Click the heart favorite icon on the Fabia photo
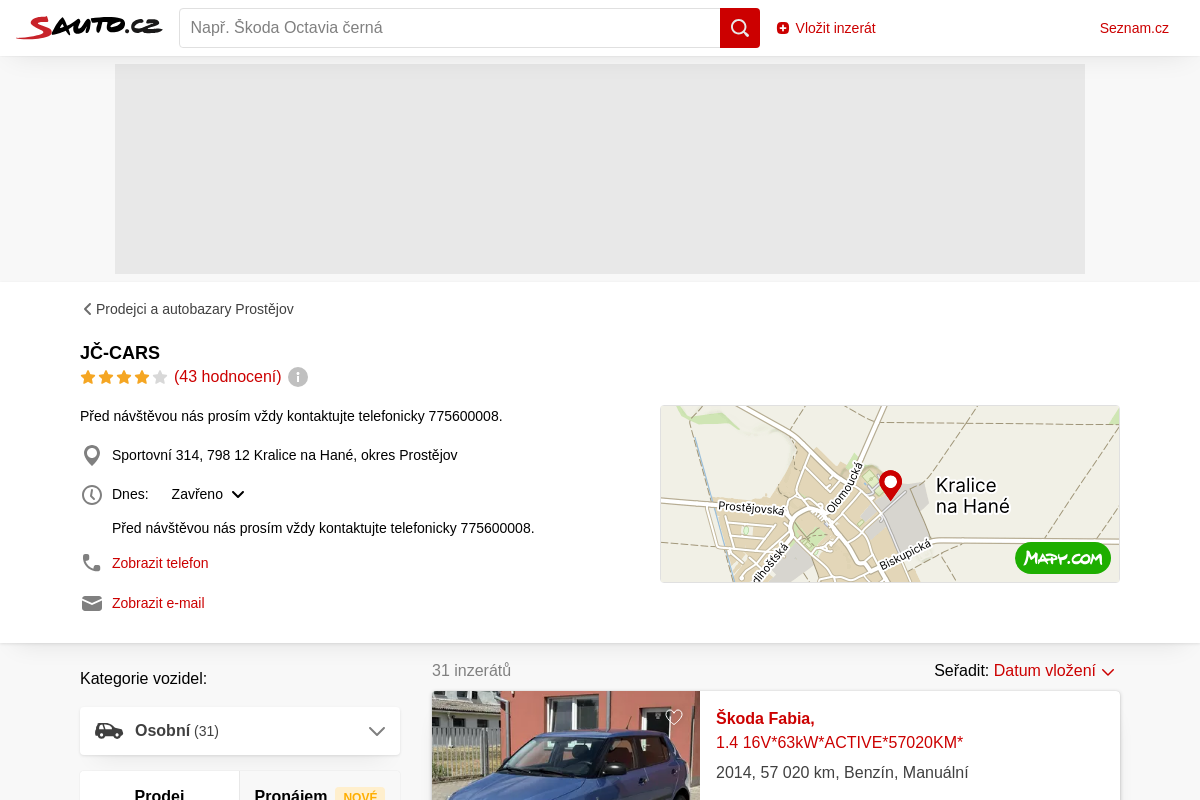This screenshot has height=800, width=1200. (x=674, y=717)
